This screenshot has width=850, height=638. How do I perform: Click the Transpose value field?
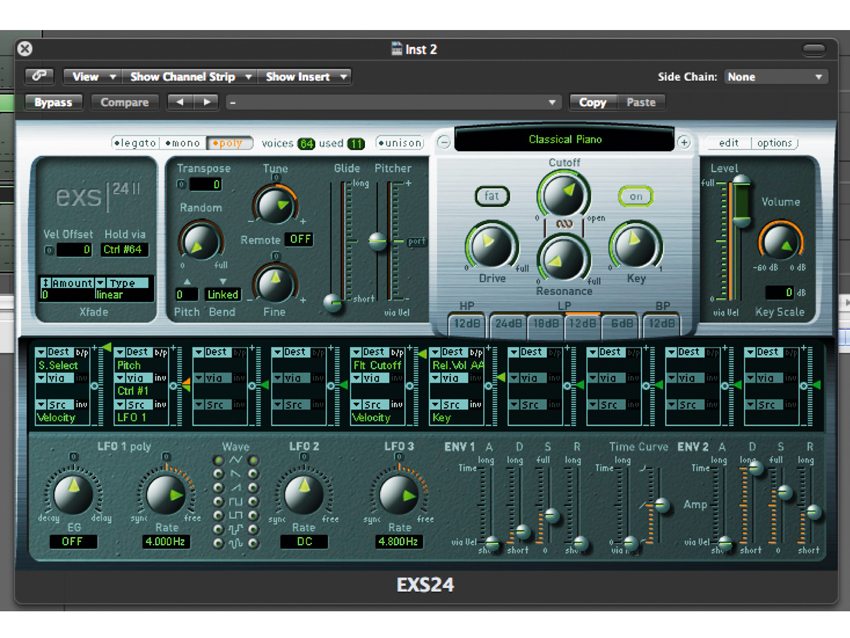(205, 184)
